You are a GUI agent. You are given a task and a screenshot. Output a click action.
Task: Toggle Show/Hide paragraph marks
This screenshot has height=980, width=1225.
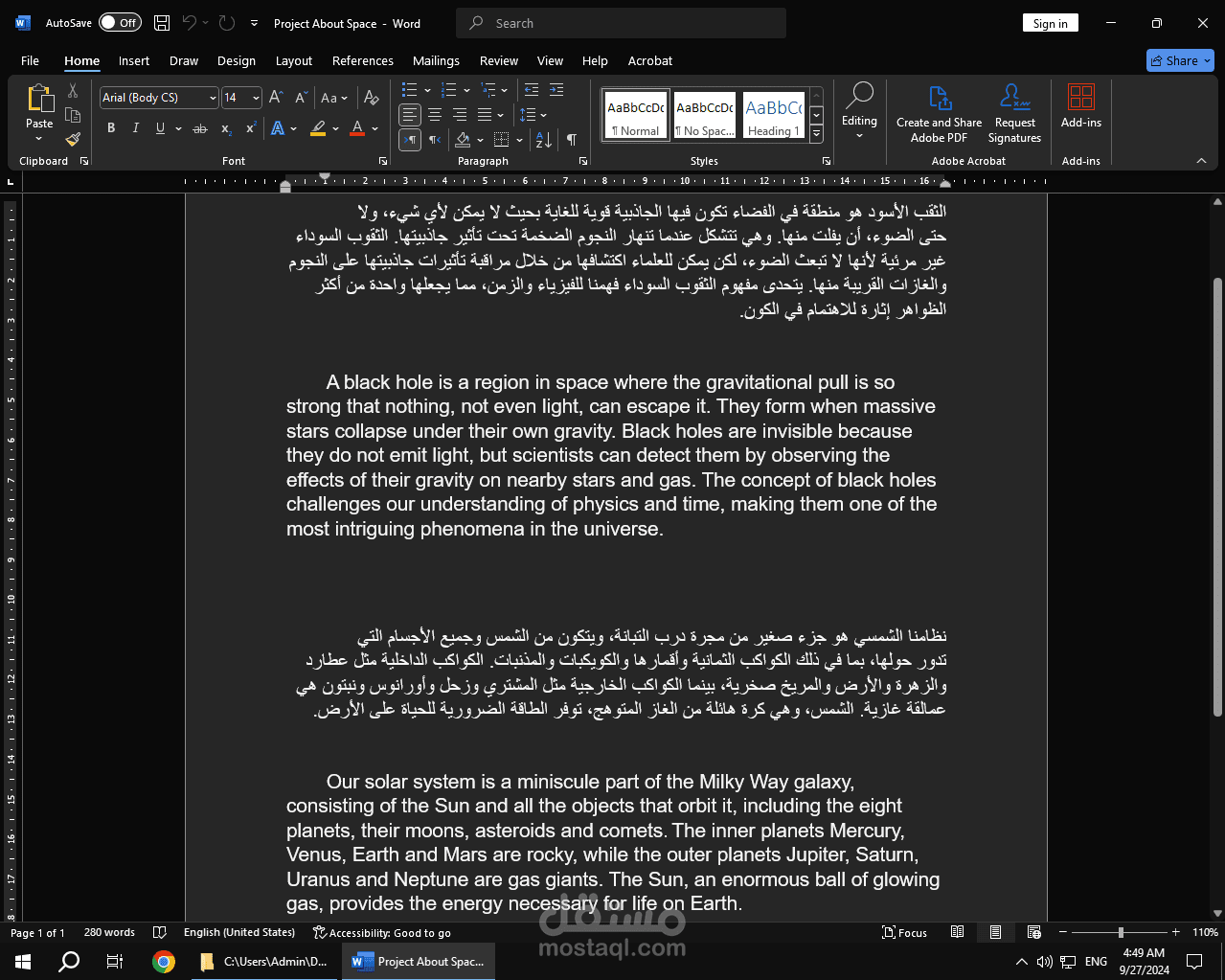coord(572,140)
